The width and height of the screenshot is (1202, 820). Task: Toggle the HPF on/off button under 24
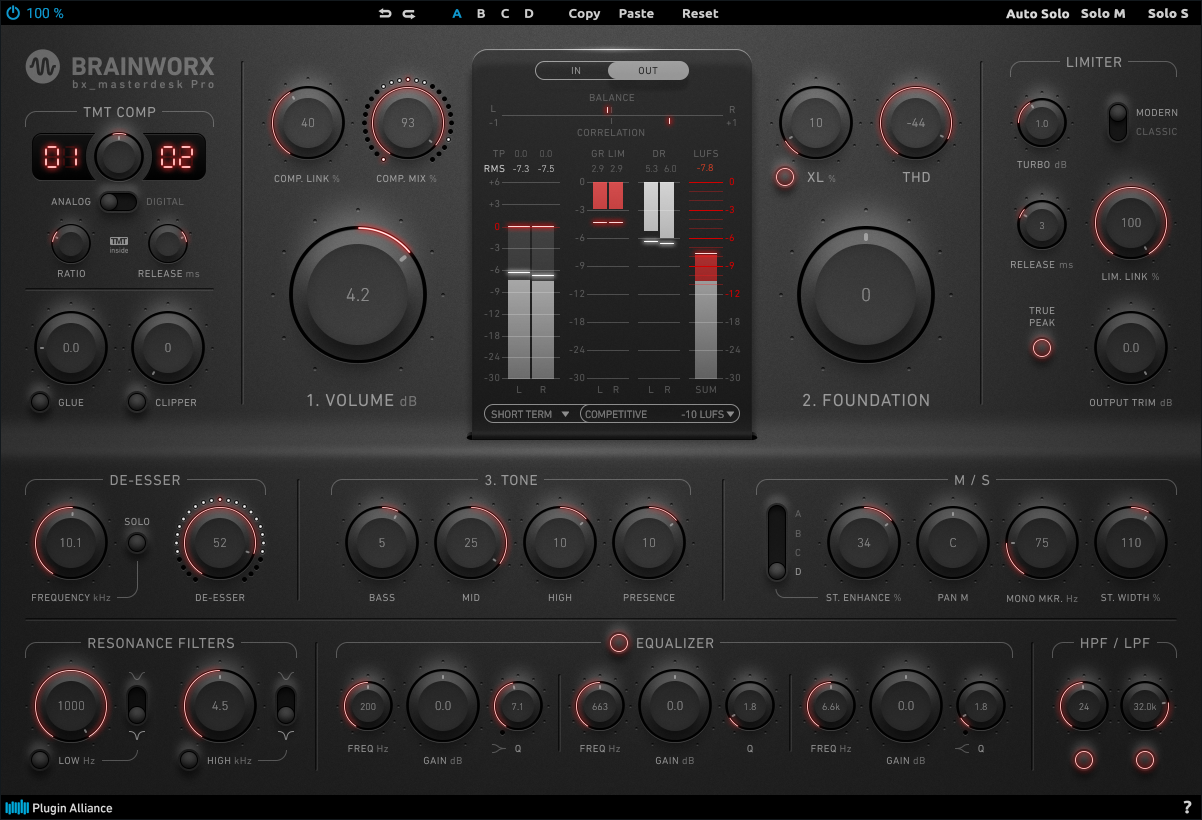click(x=1083, y=759)
